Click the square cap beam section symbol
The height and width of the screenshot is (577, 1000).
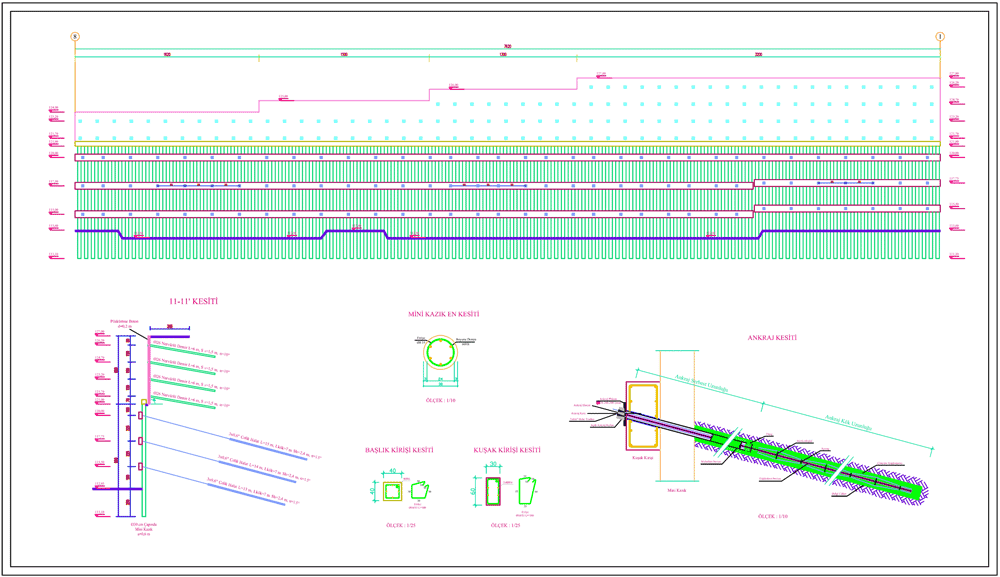(393, 490)
